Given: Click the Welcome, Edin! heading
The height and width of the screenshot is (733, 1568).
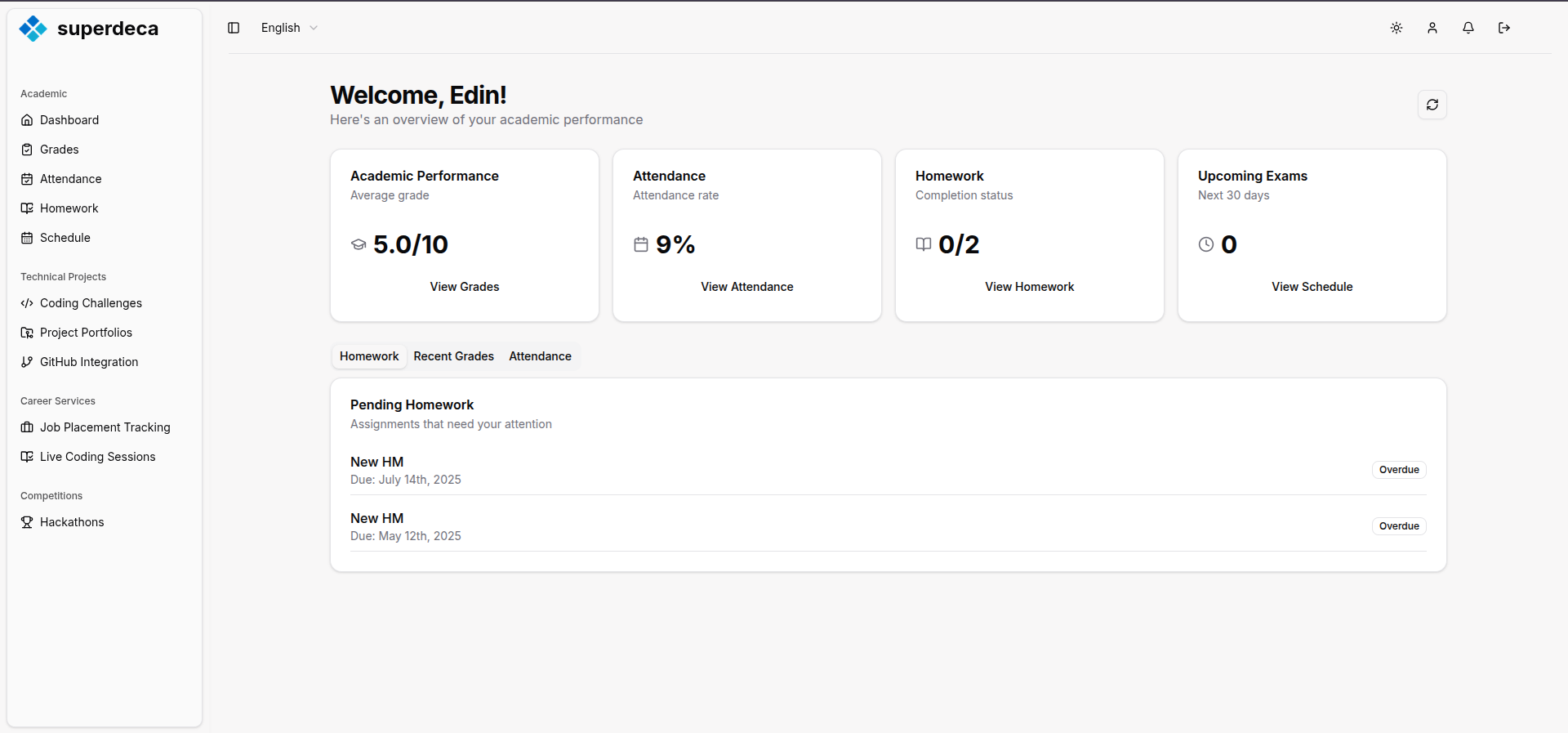Looking at the screenshot, I should point(418,95).
